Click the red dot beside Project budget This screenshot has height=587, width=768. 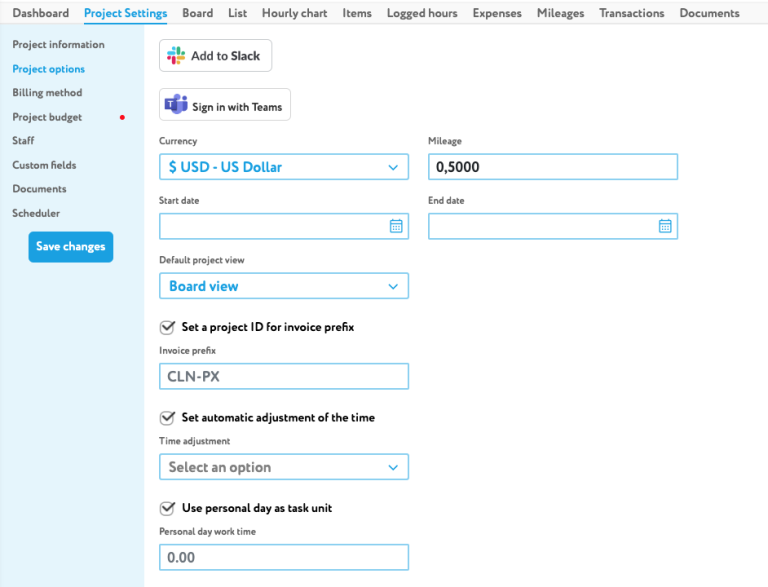pyautogui.click(x=122, y=117)
